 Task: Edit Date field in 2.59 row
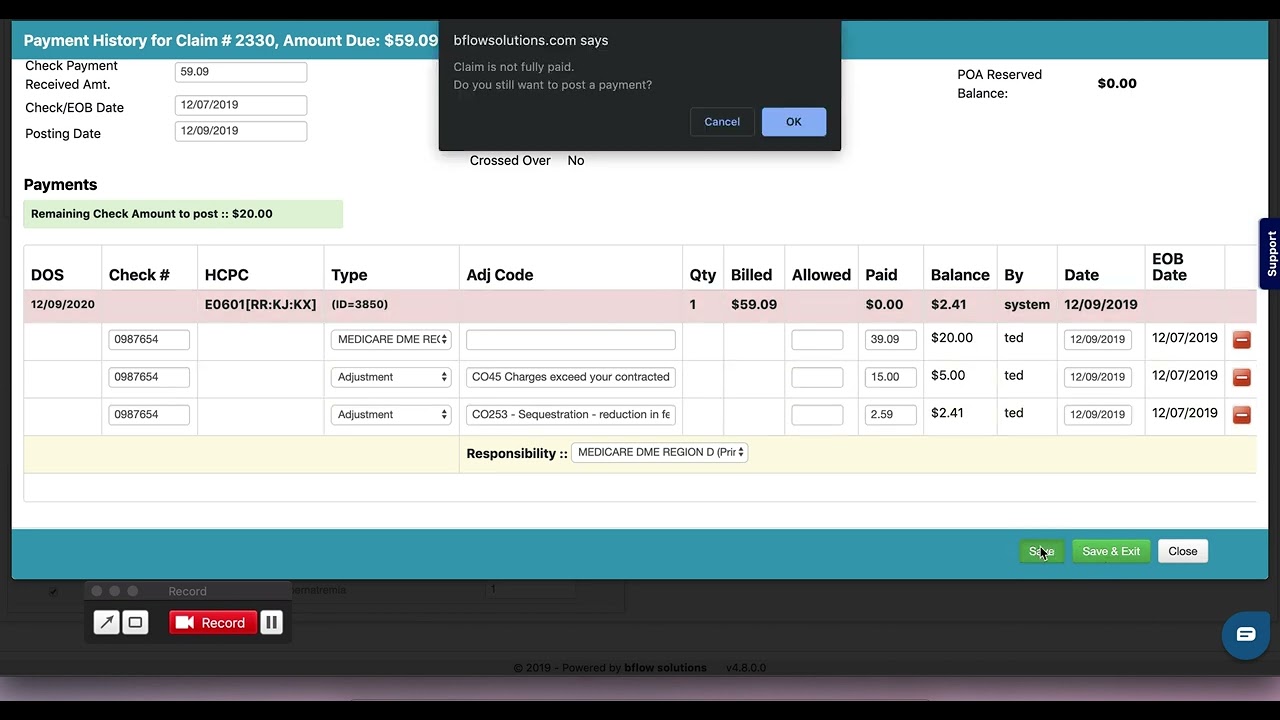coord(1098,414)
